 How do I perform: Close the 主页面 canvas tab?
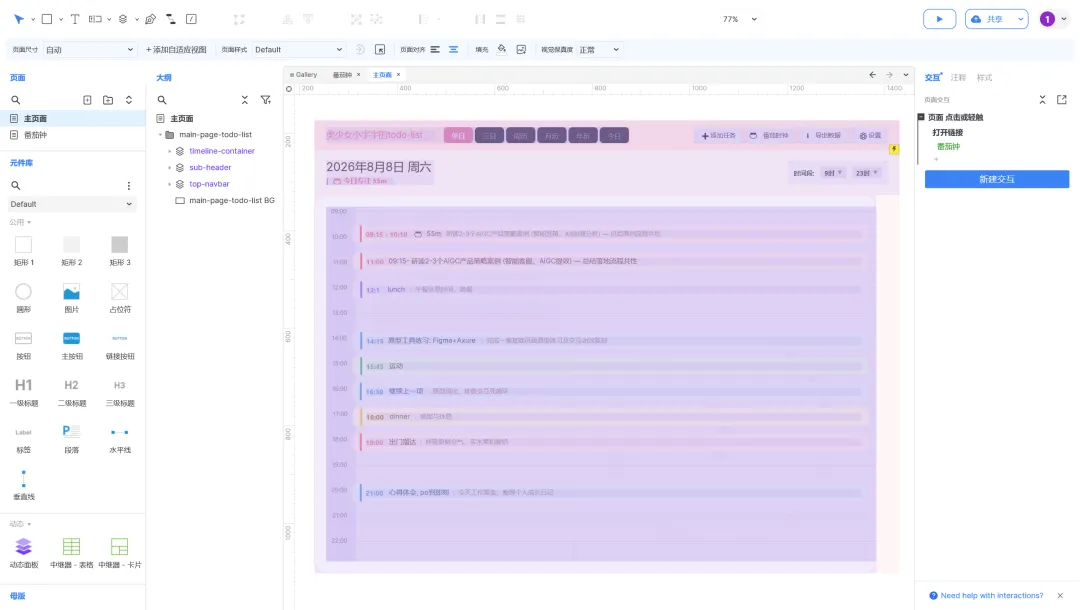tap(398, 75)
